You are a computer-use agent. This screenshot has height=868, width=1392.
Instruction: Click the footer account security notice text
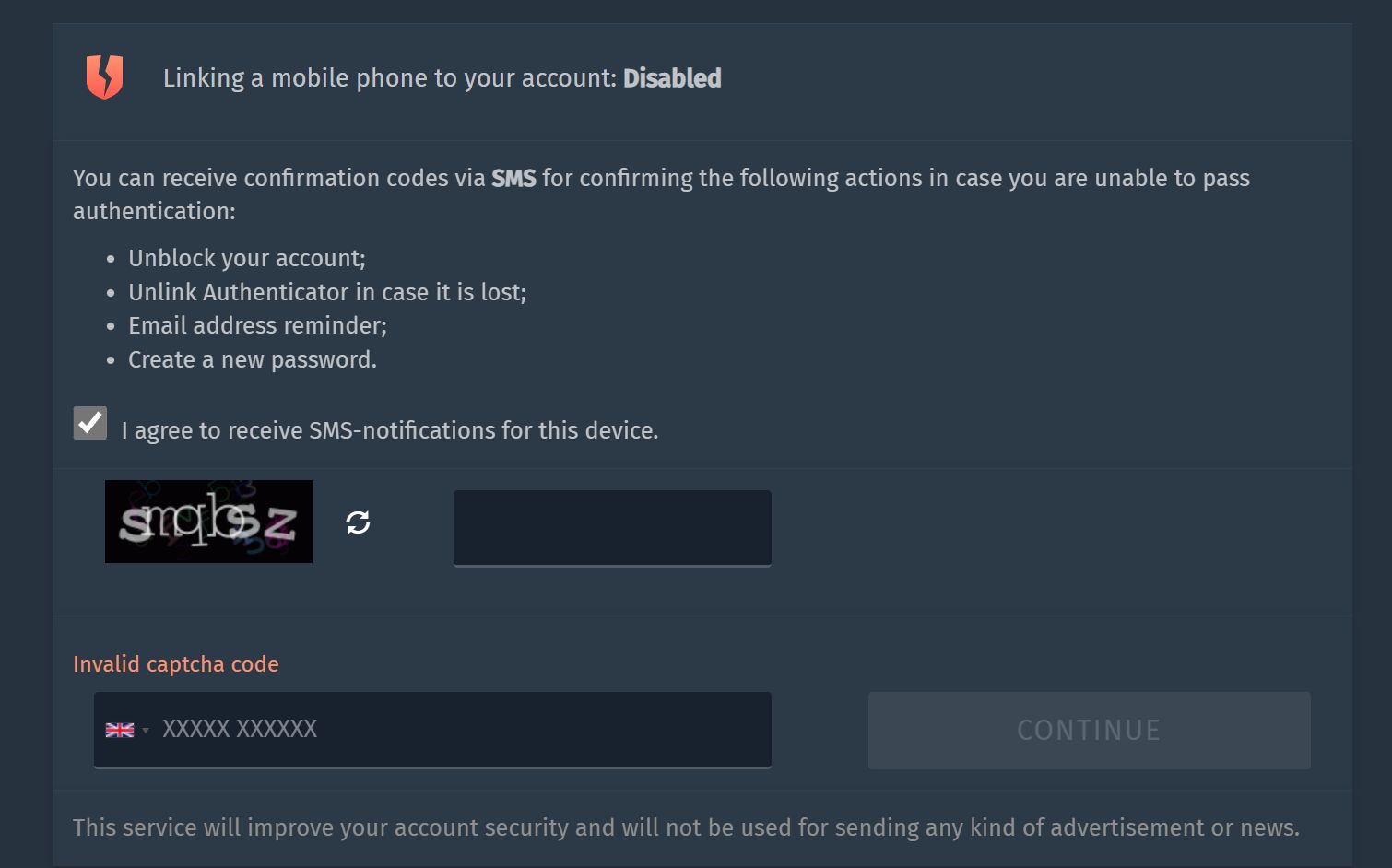(x=686, y=827)
